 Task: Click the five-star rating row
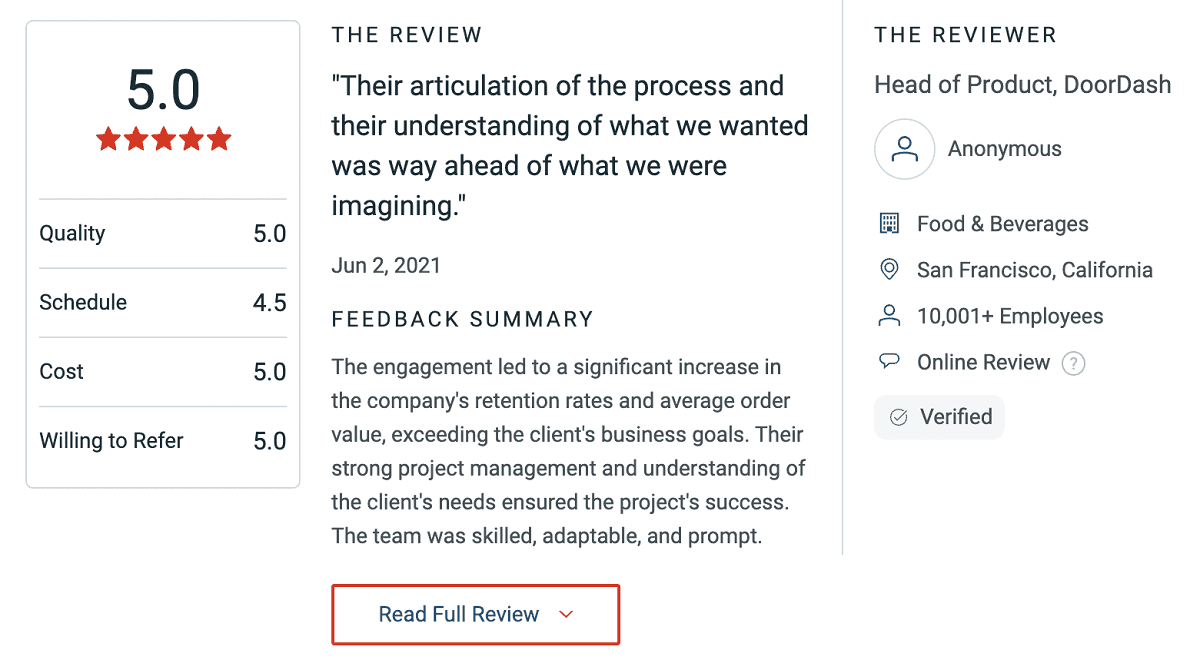[163, 139]
